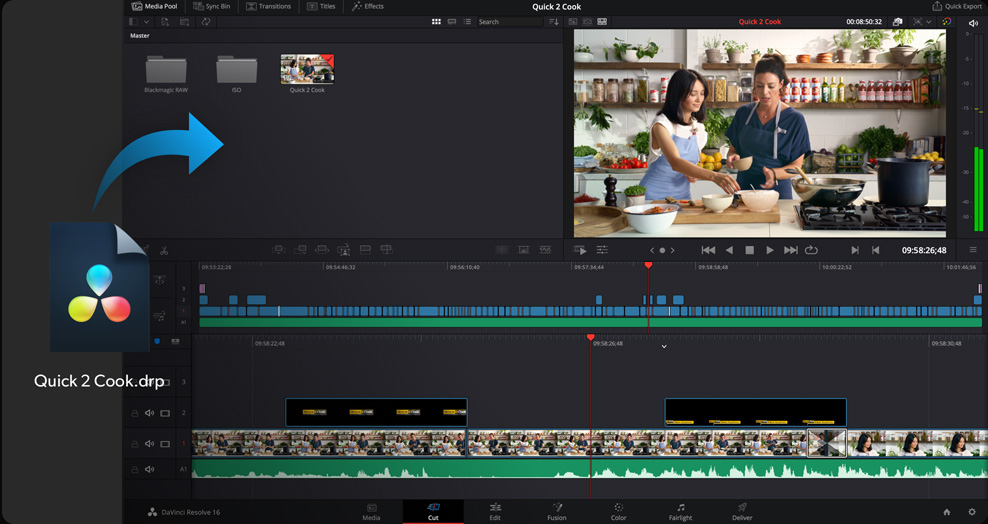
Task: Open the Quick 2 Cook timeline thumbnail
Action: [307, 69]
